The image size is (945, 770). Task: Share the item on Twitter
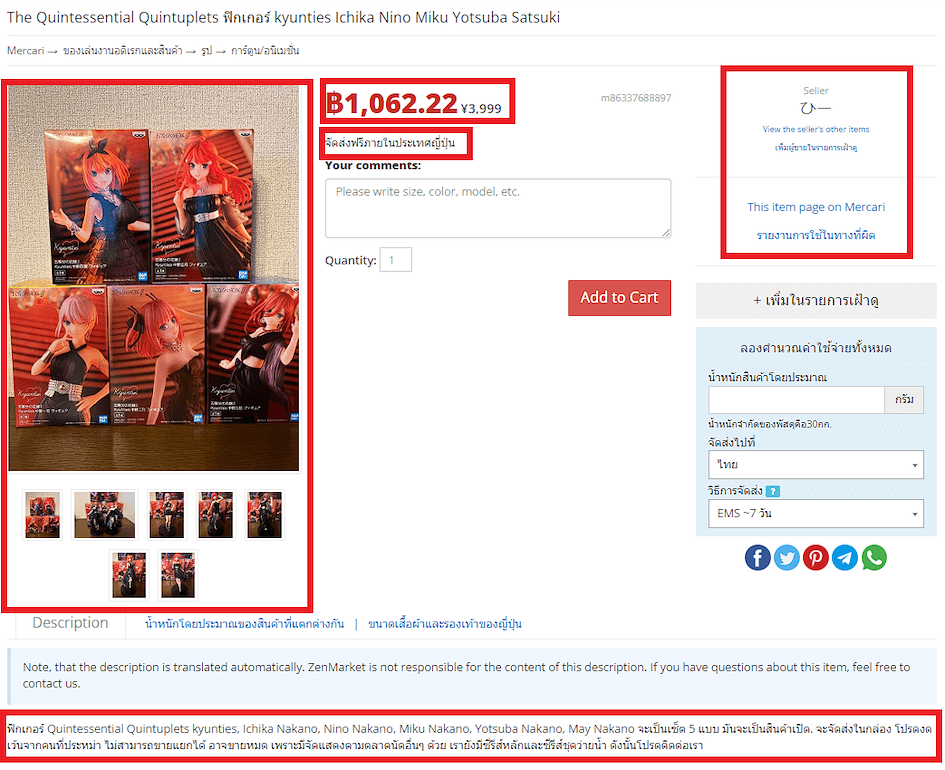[x=786, y=557]
